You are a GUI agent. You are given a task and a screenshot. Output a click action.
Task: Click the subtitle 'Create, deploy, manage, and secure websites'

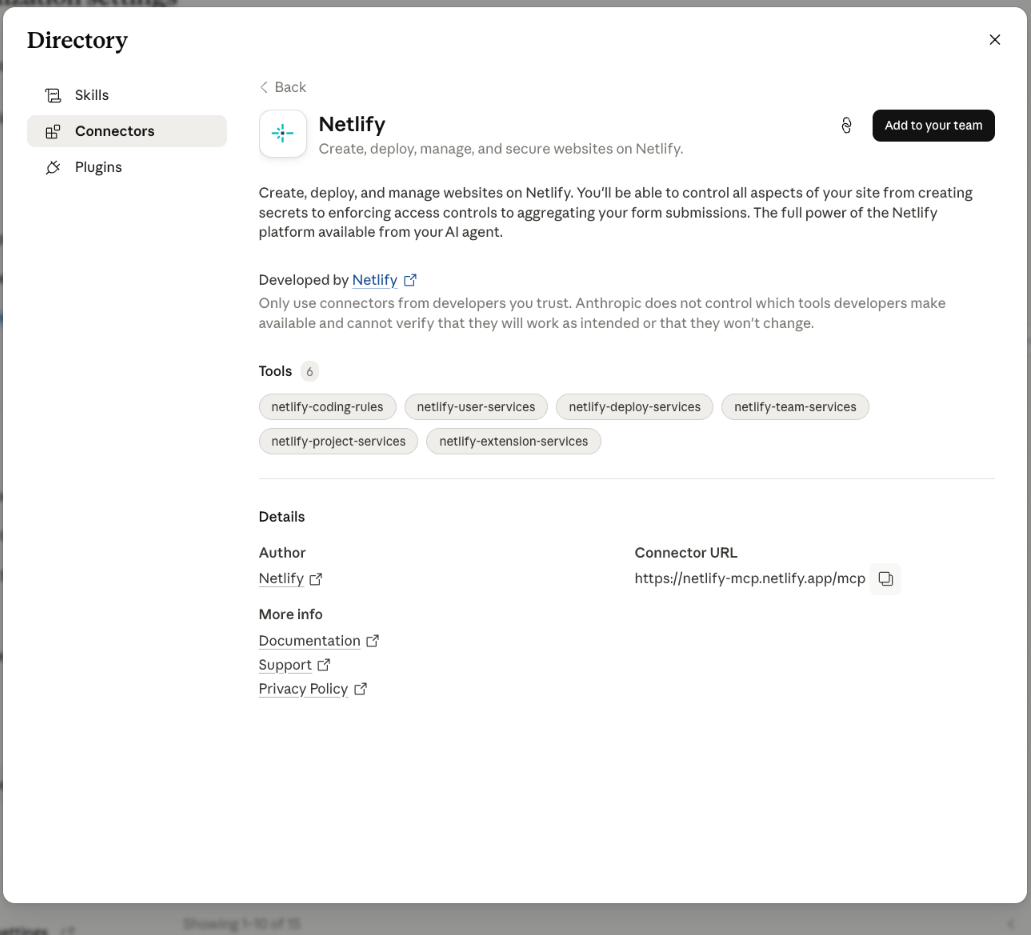click(x=501, y=149)
